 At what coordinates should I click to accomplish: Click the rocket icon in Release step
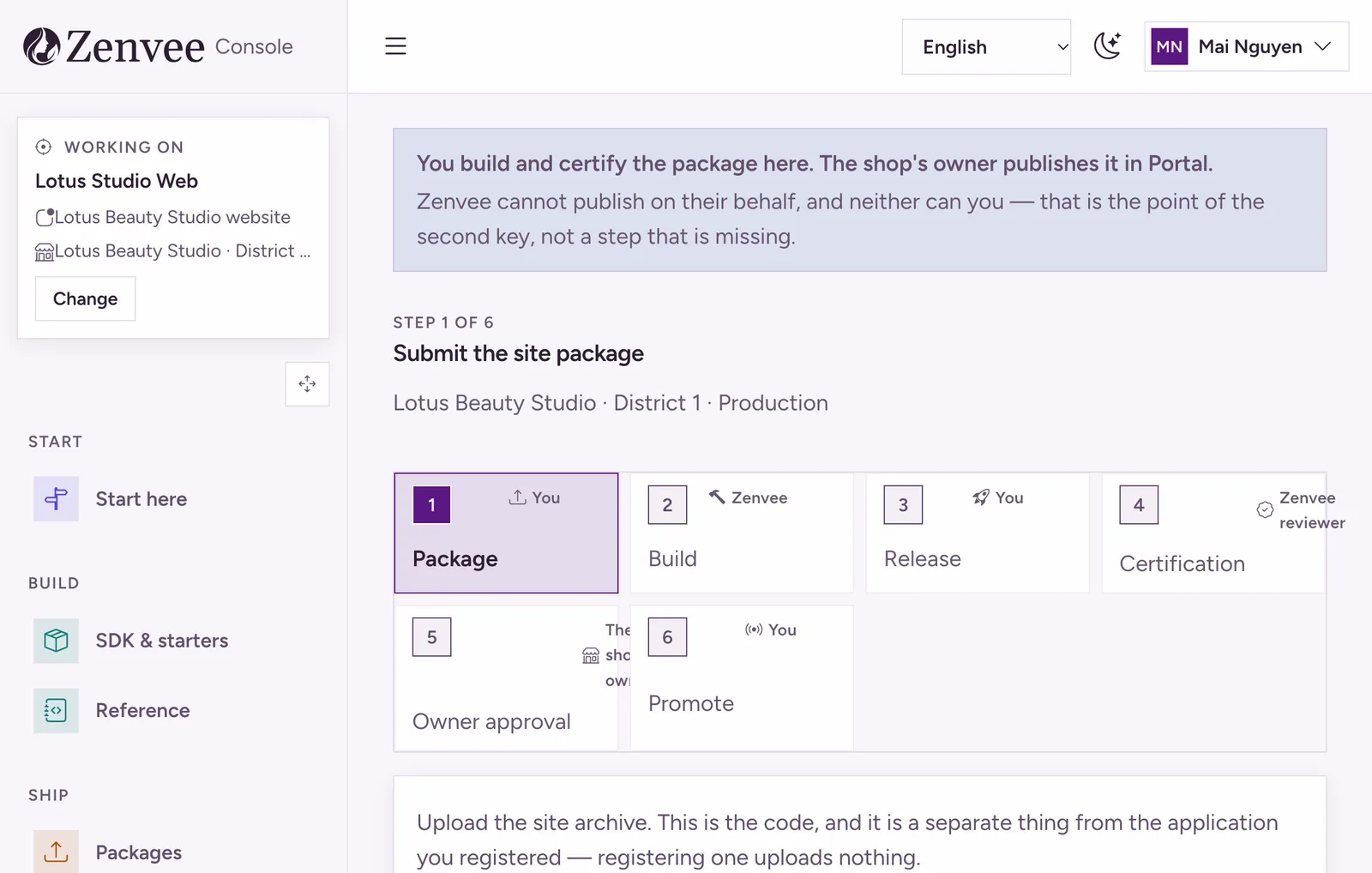[981, 497]
